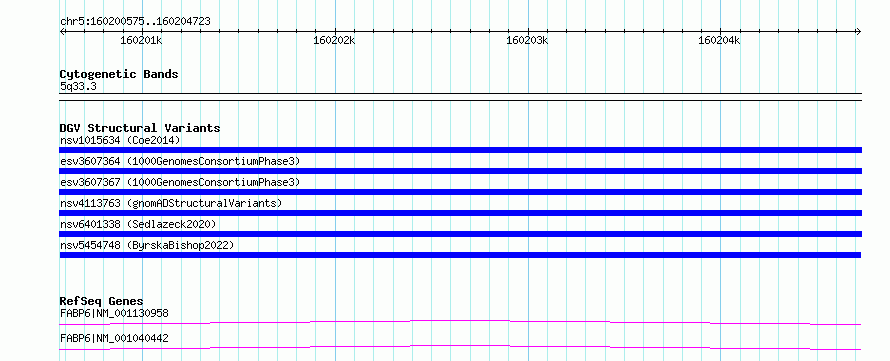This screenshot has height=361, width=890.
Task: Click the blue bar under esv3607367
Action: (460, 192)
